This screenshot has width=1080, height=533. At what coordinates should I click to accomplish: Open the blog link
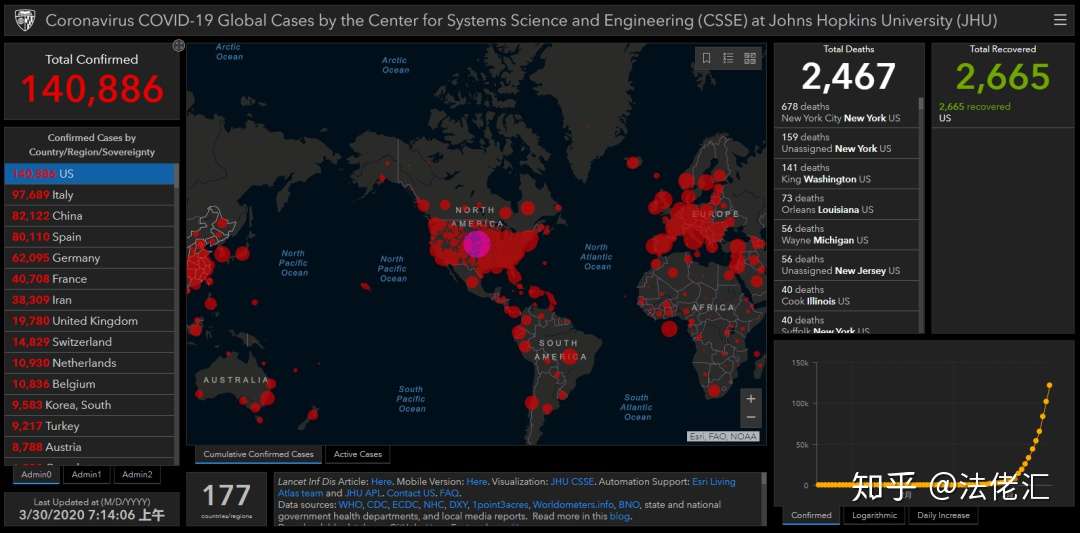(x=619, y=516)
